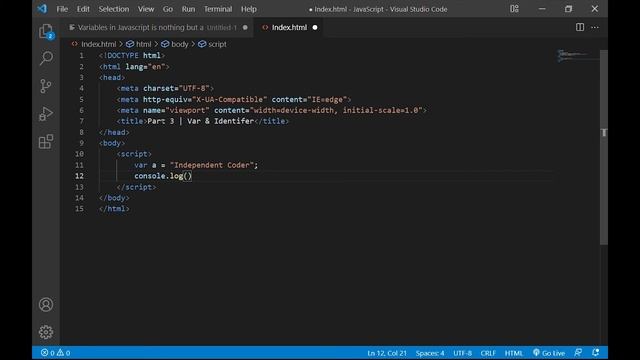
Task: Open the File menu
Action: (62, 9)
